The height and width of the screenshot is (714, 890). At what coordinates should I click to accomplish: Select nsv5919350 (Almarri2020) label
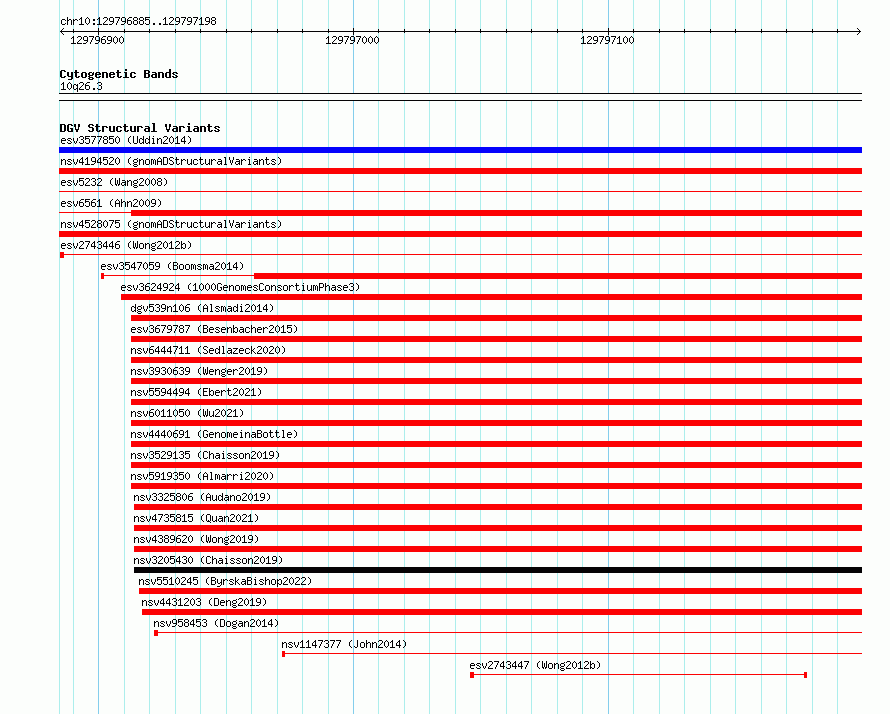click(x=202, y=476)
